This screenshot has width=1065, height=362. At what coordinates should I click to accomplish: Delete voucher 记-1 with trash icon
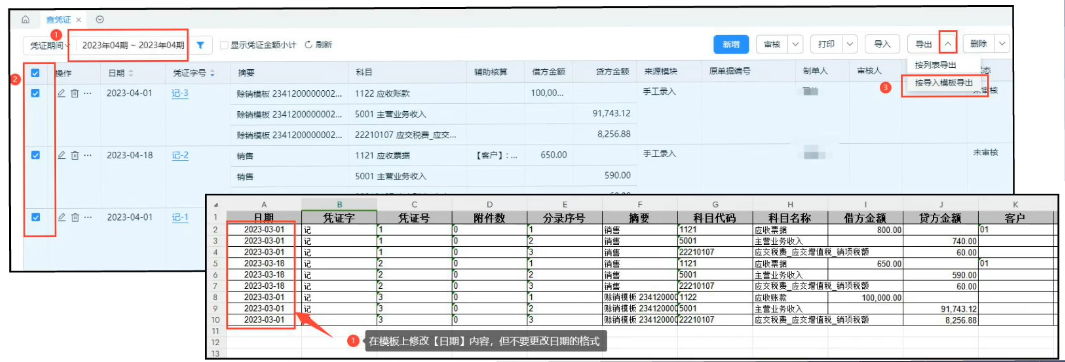[75, 217]
